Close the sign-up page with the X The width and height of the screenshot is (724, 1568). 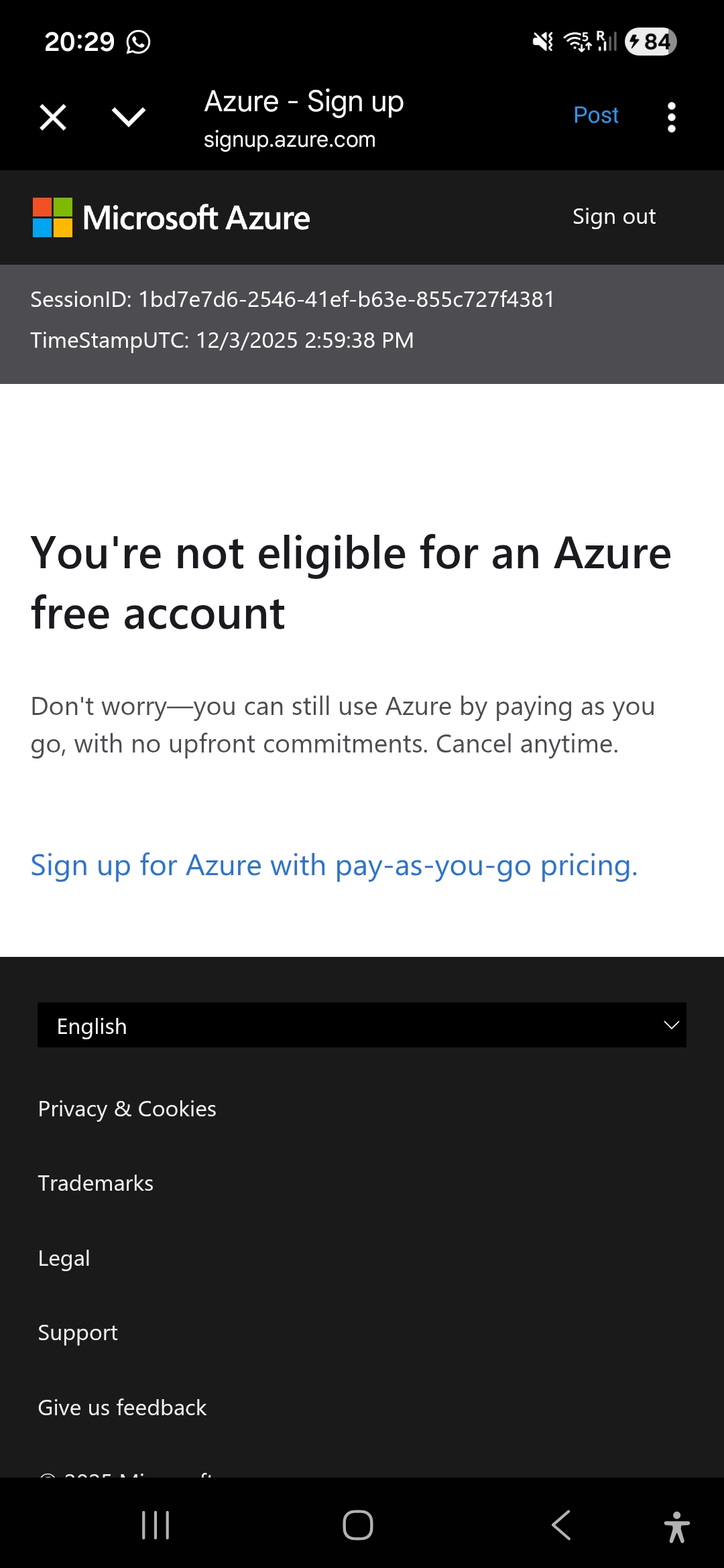click(x=52, y=117)
